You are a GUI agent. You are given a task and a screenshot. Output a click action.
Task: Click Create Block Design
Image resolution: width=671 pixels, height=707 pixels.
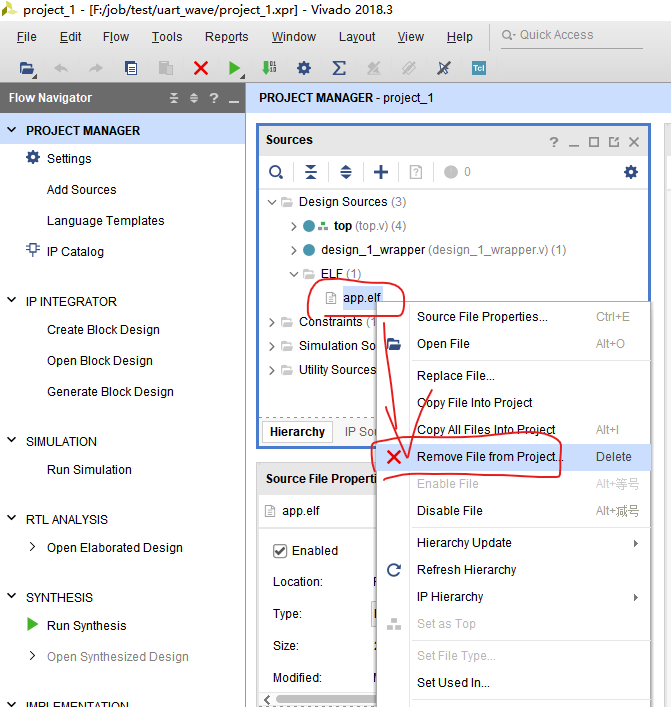point(103,330)
